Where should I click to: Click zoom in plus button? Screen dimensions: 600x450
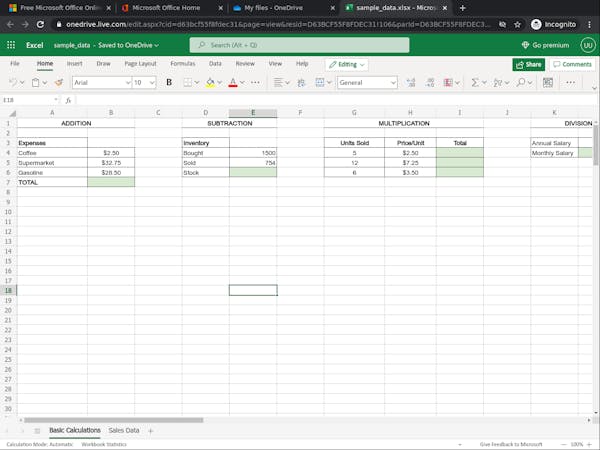(x=589, y=444)
